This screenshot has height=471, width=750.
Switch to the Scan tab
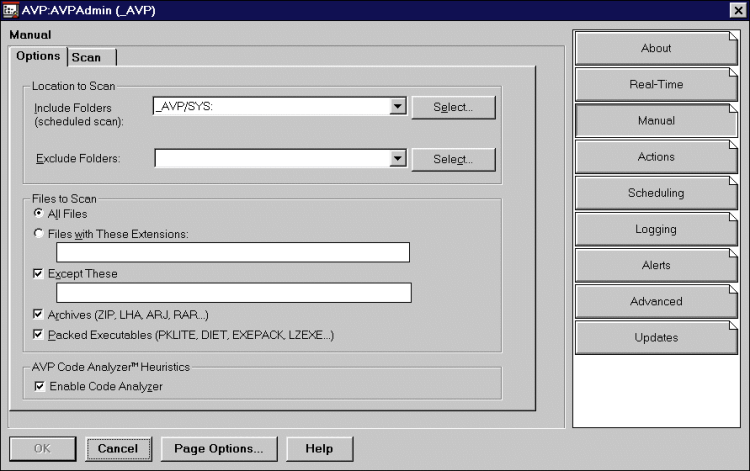coord(91,57)
